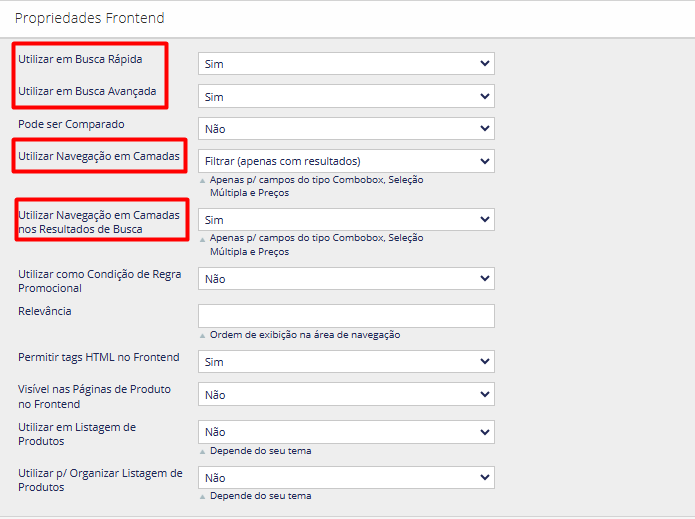
Task: Click the Utilizar em Busca Avançada label
Action: [x=87, y=91]
